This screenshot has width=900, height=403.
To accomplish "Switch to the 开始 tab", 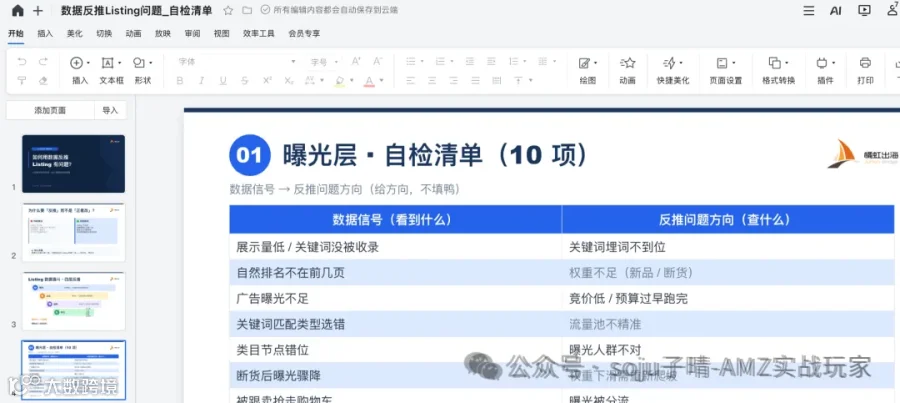I will click(15, 34).
